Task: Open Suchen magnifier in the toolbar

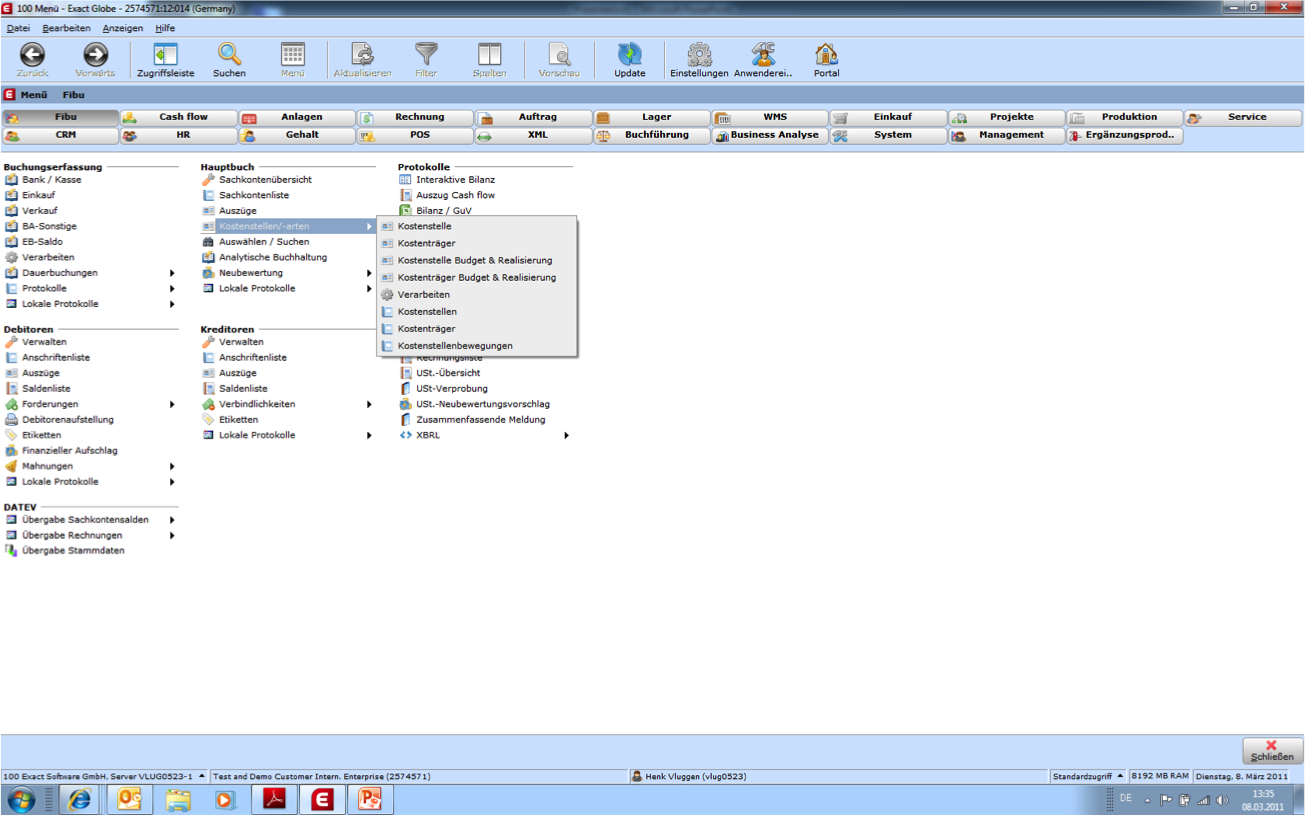Action: (229, 55)
